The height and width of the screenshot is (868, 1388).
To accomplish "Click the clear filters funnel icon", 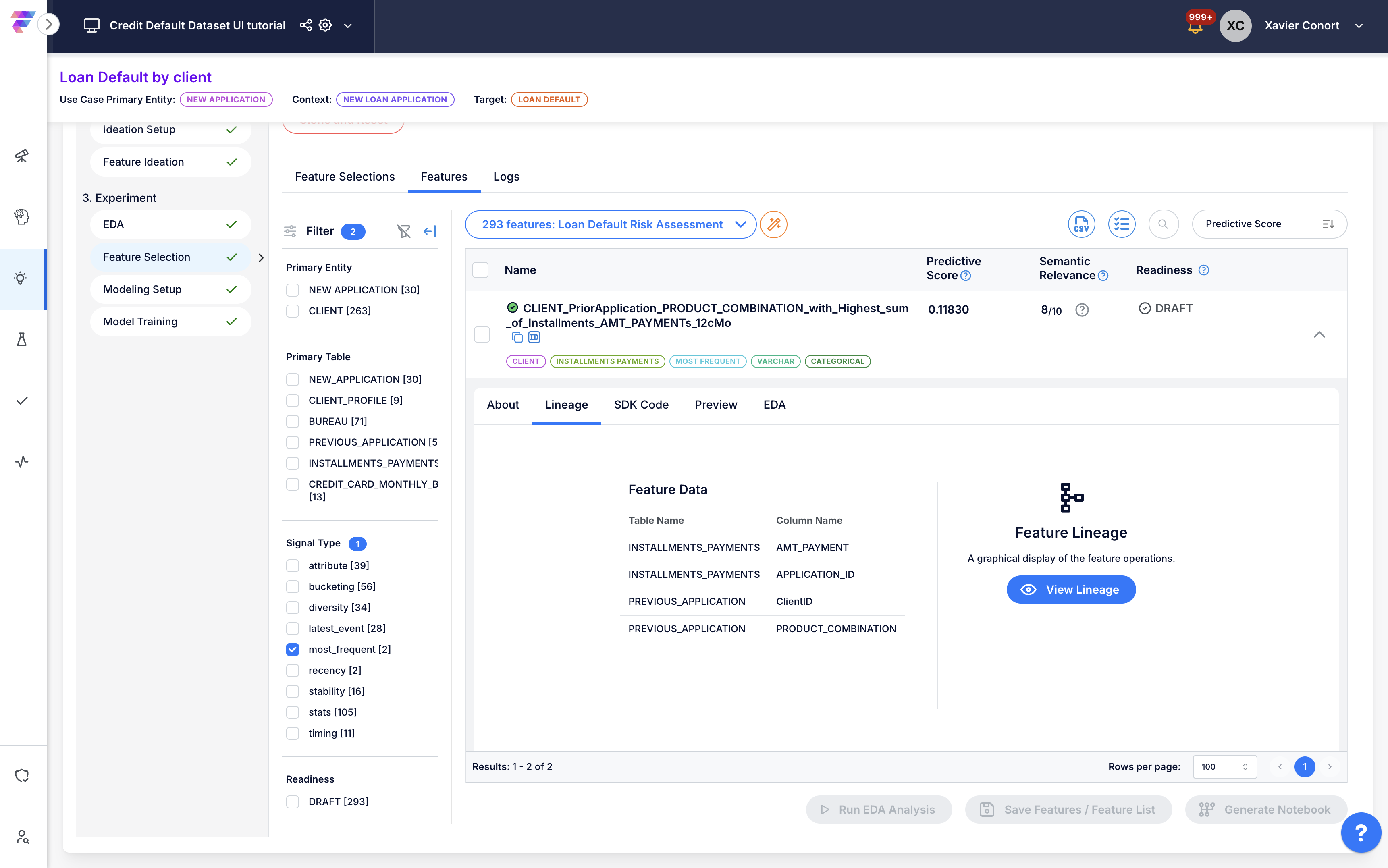I will tap(403, 231).
